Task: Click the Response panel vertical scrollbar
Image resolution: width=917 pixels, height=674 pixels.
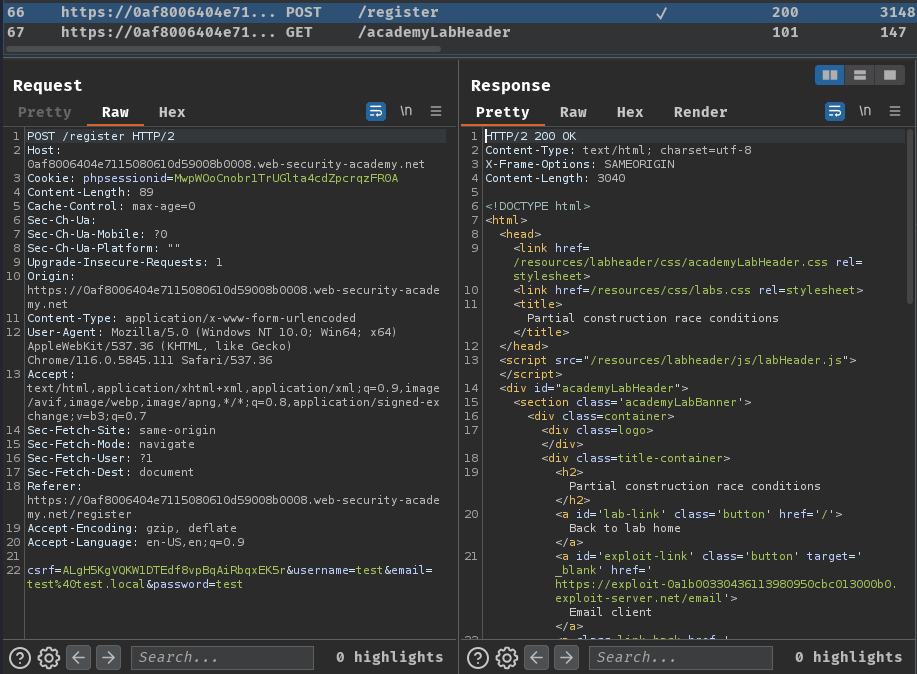Action: pyautogui.click(x=909, y=216)
